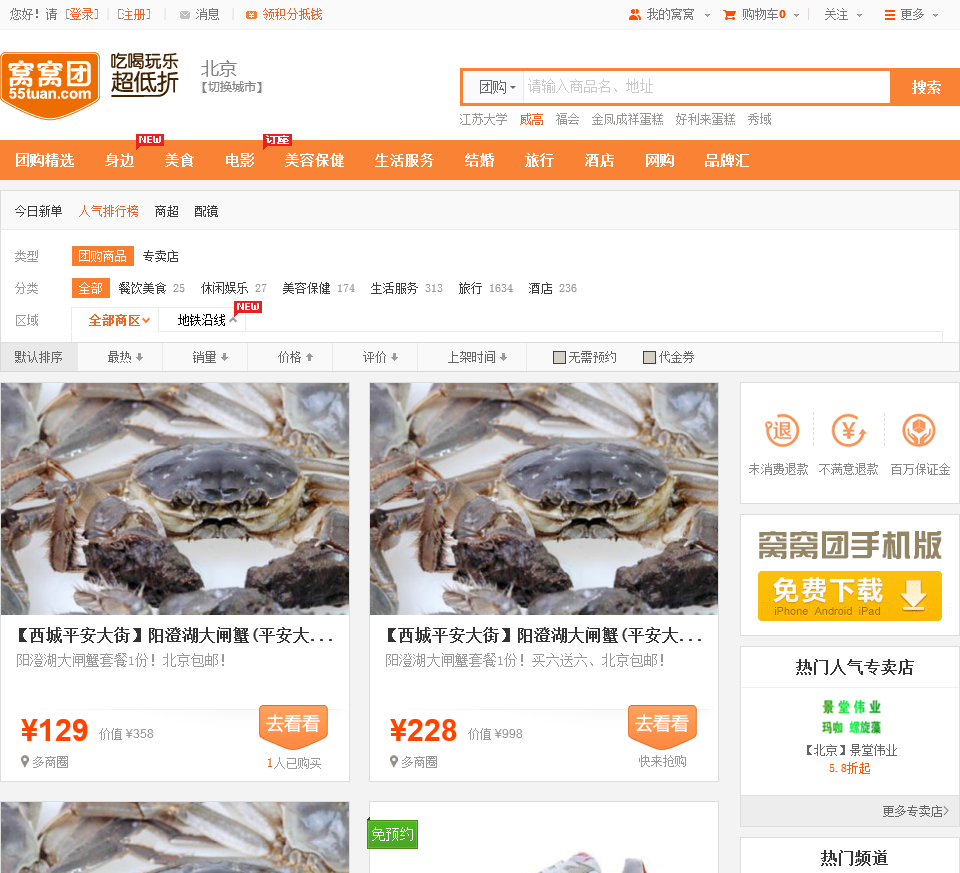Image resolution: width=960 pixels, height=873 pixels.
Task: Click the 窝窝团手机版 free download banner
Action: (x=849, y=596)
